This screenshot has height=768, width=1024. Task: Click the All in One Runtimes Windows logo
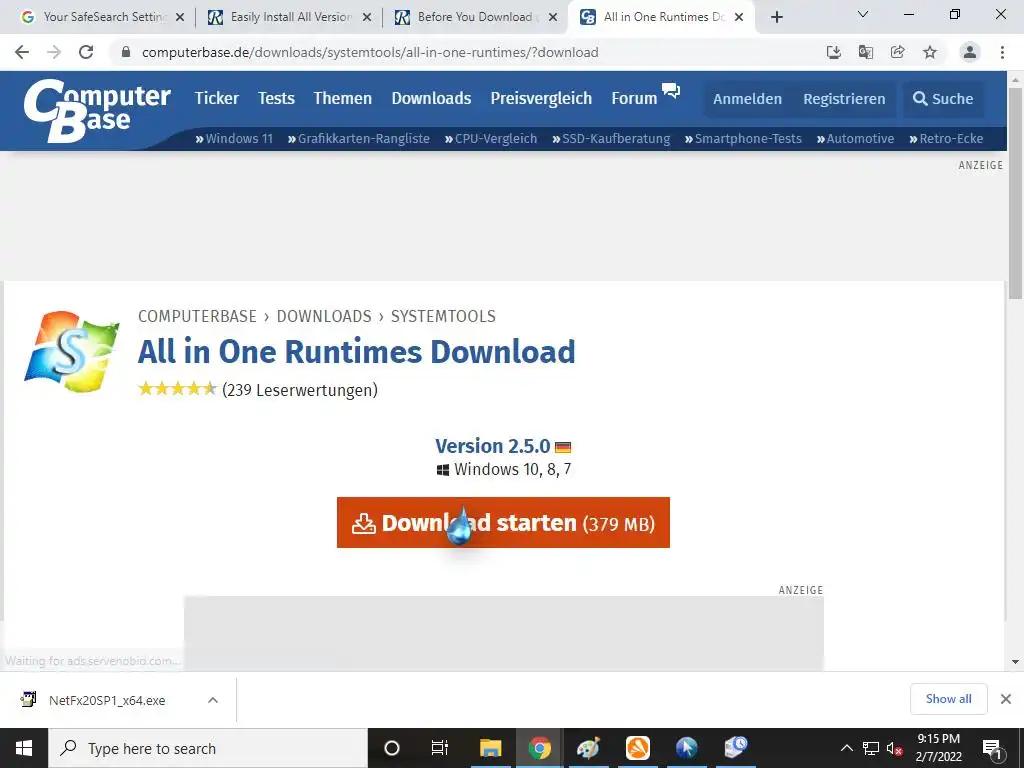tap(72, 351)
